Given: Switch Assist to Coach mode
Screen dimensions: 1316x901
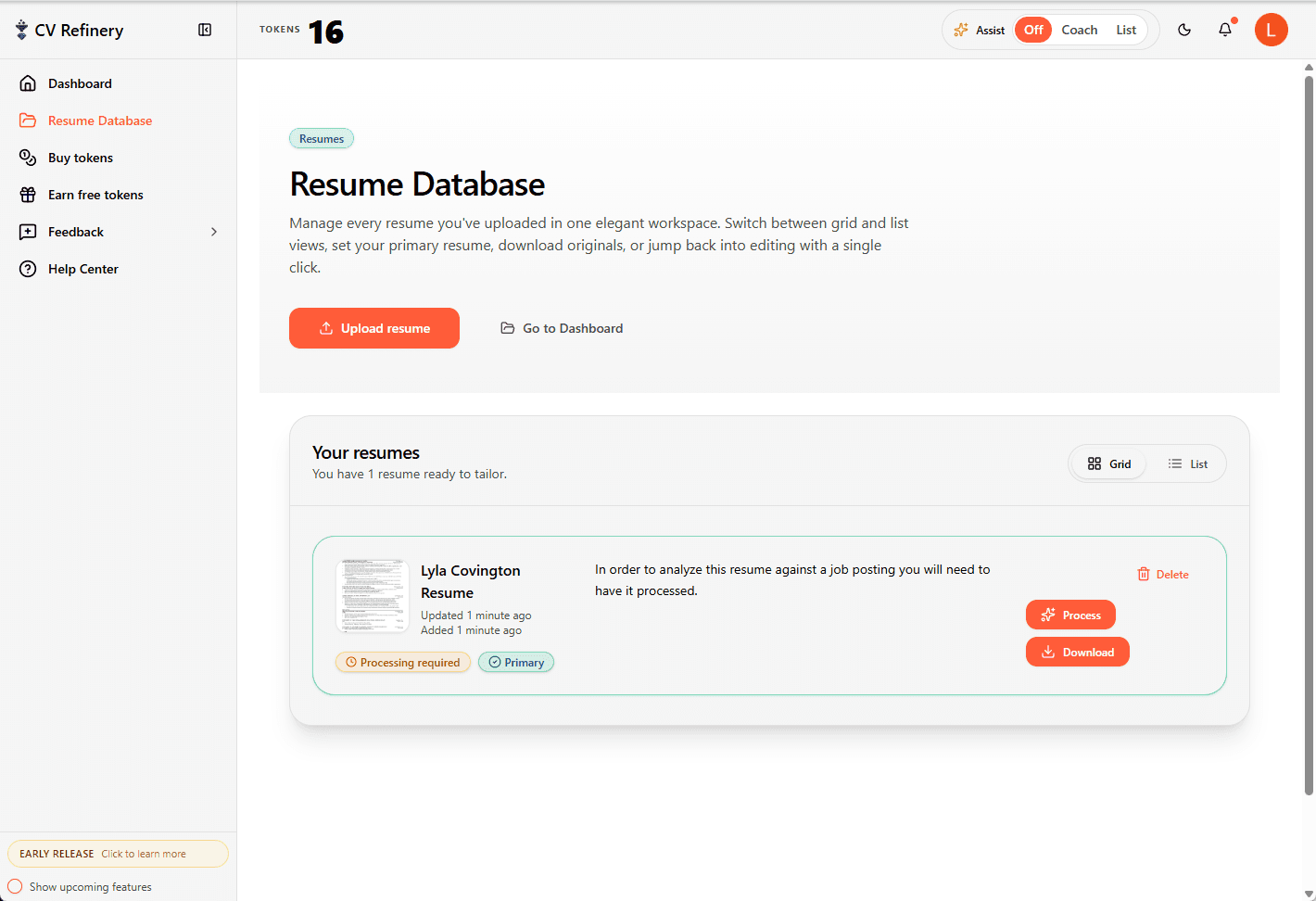Looking at the screenshot, I should pyautogui.click(x=1079, y=29).
